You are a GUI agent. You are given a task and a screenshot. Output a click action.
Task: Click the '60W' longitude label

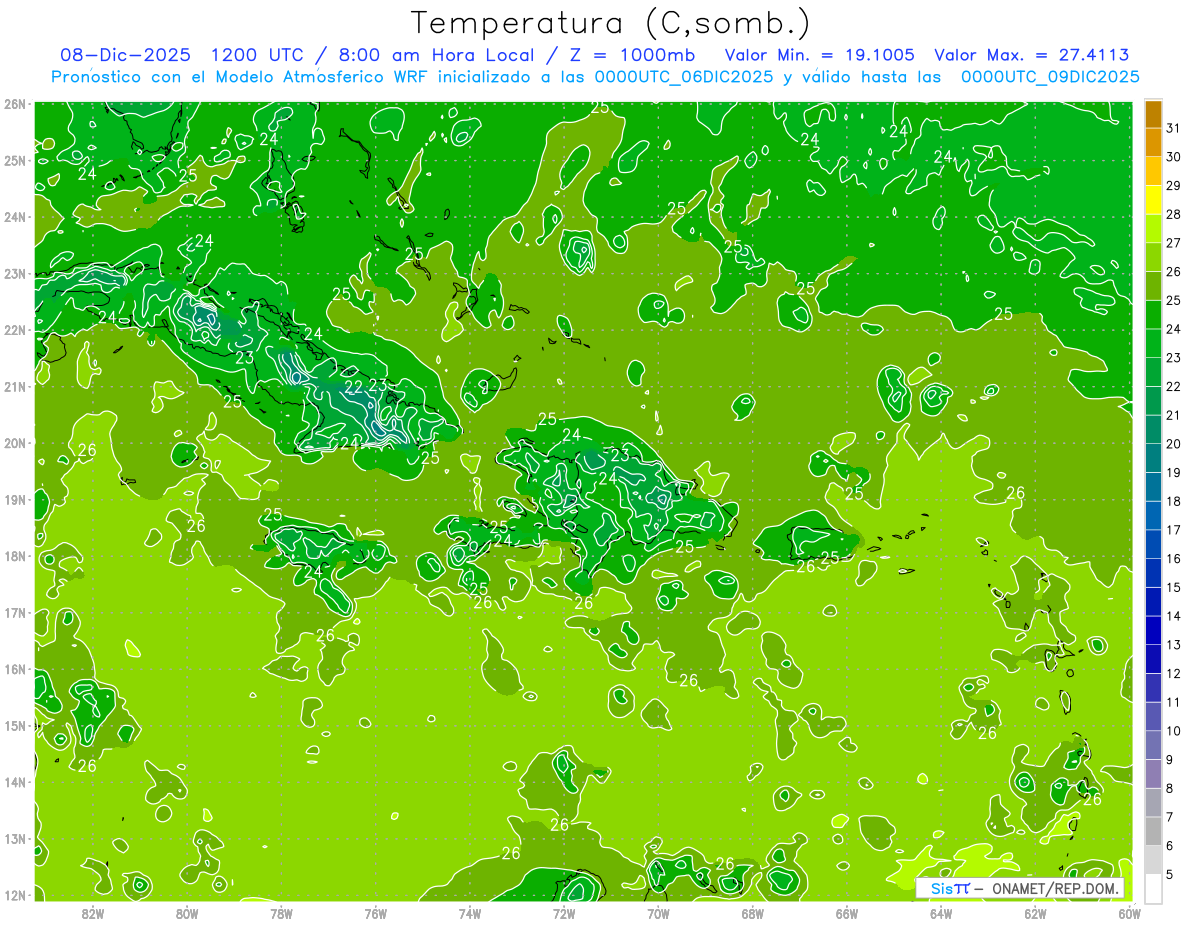click(1128, 913)
